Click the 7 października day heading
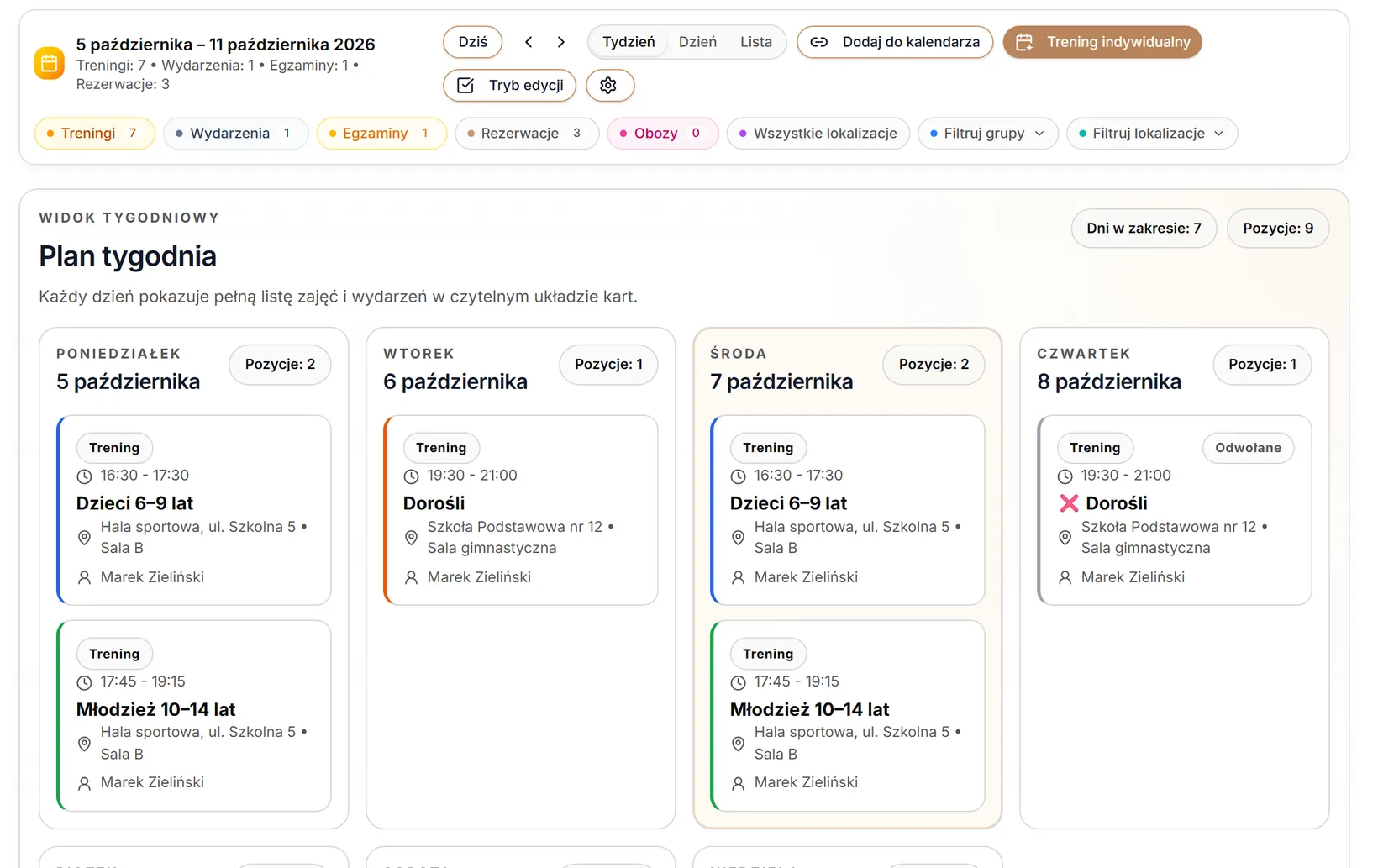1378x868 pixels. (781, 381)
